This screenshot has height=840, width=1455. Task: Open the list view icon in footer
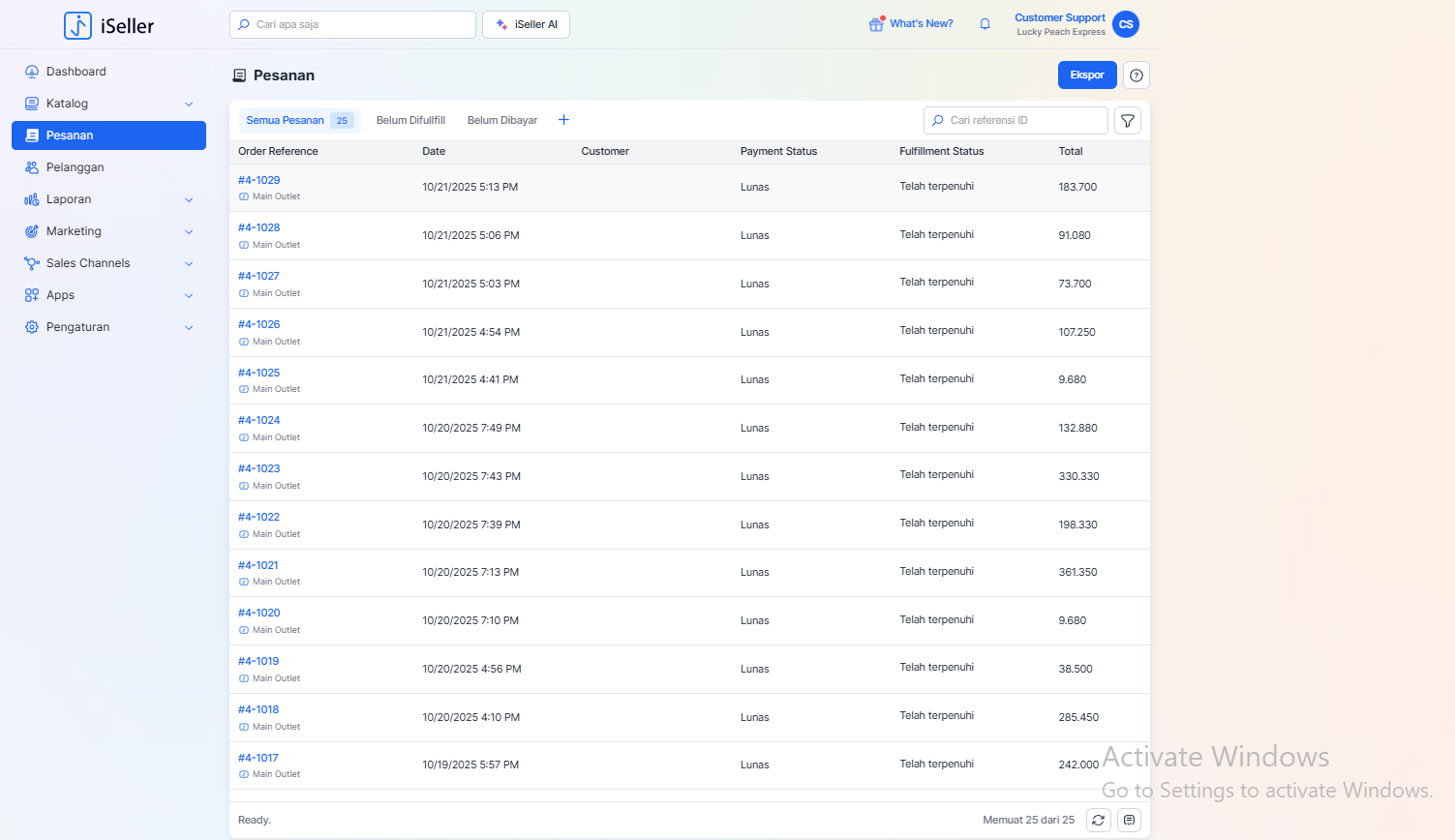tap(1129, 820)
